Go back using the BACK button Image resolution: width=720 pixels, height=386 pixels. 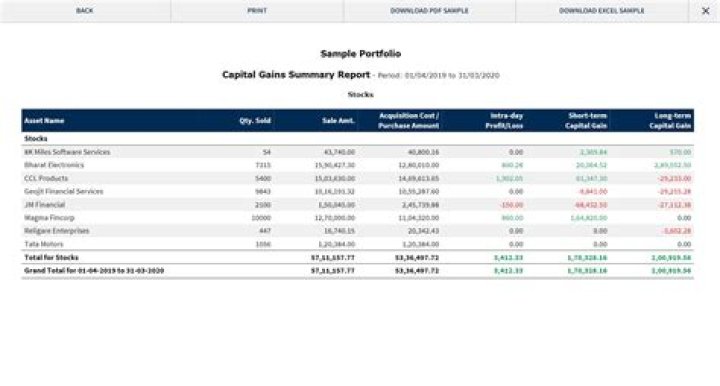pos(85,11)
